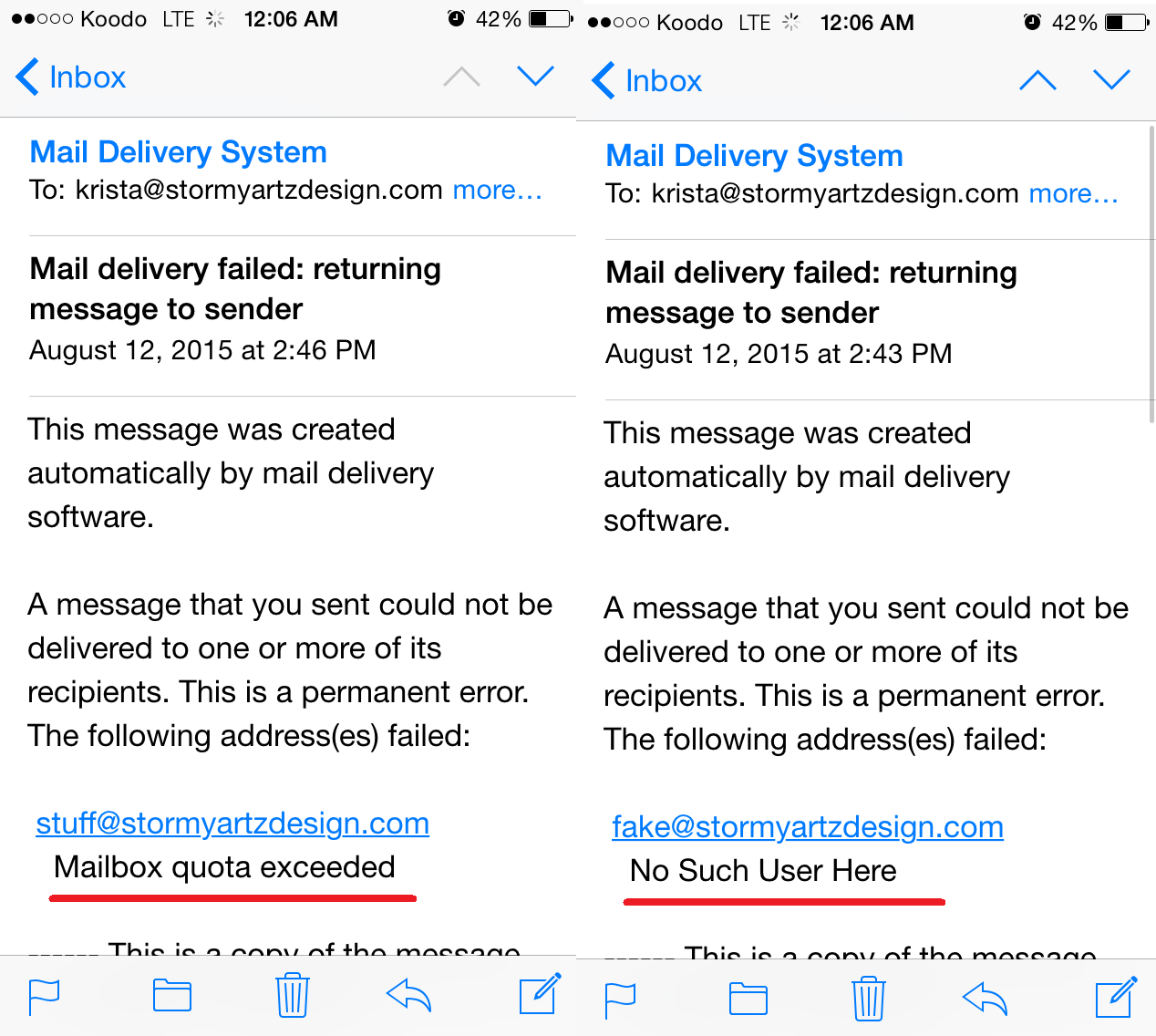Compose new mail from right screen
This screenshot has width=1156, height=1036.
point(1115,998)
